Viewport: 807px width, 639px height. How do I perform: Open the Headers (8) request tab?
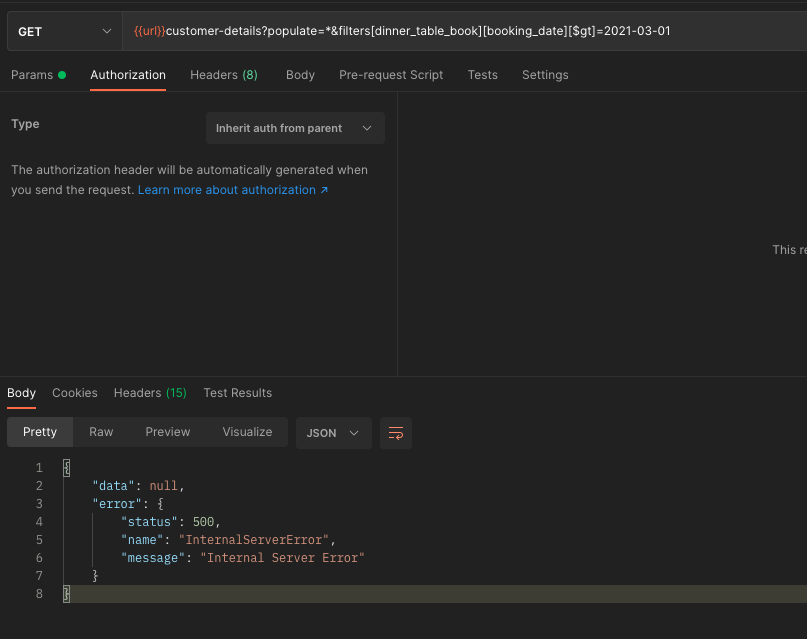pyautogui.click(x=224, y=75)
